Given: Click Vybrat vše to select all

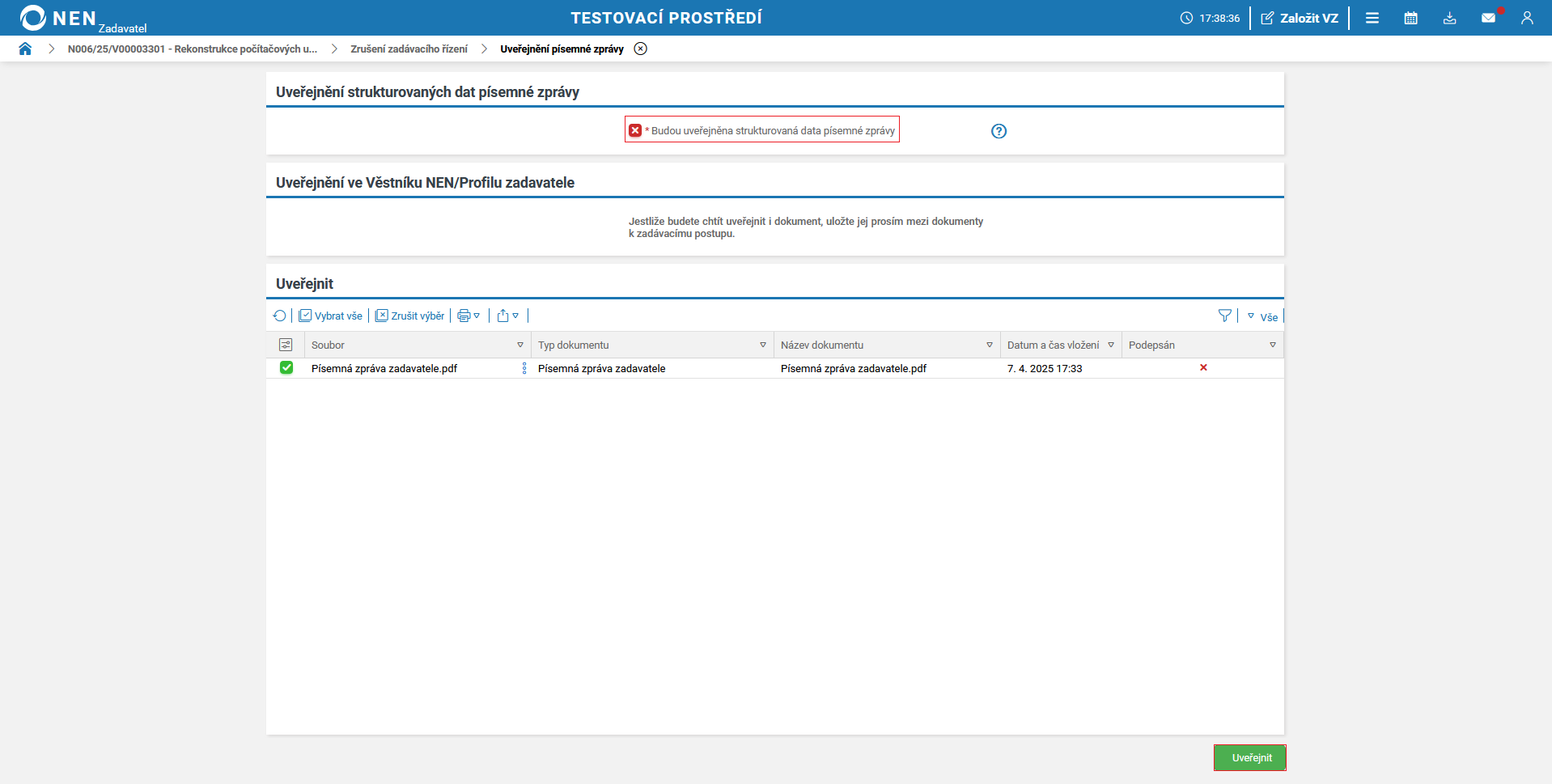Looking at the screenshot, I should tap(331, 316).
